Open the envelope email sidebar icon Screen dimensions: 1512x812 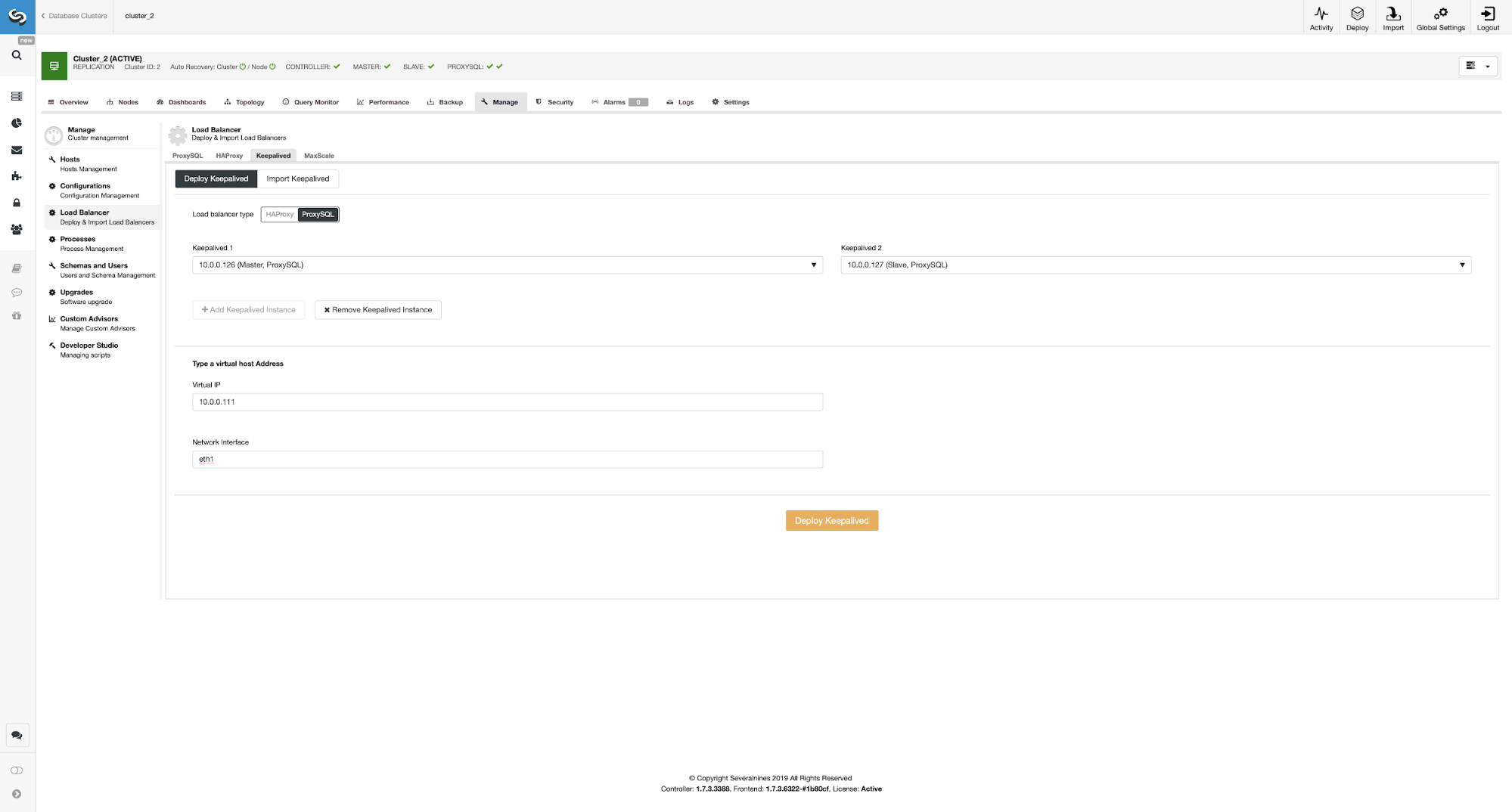tap(17, 150)
